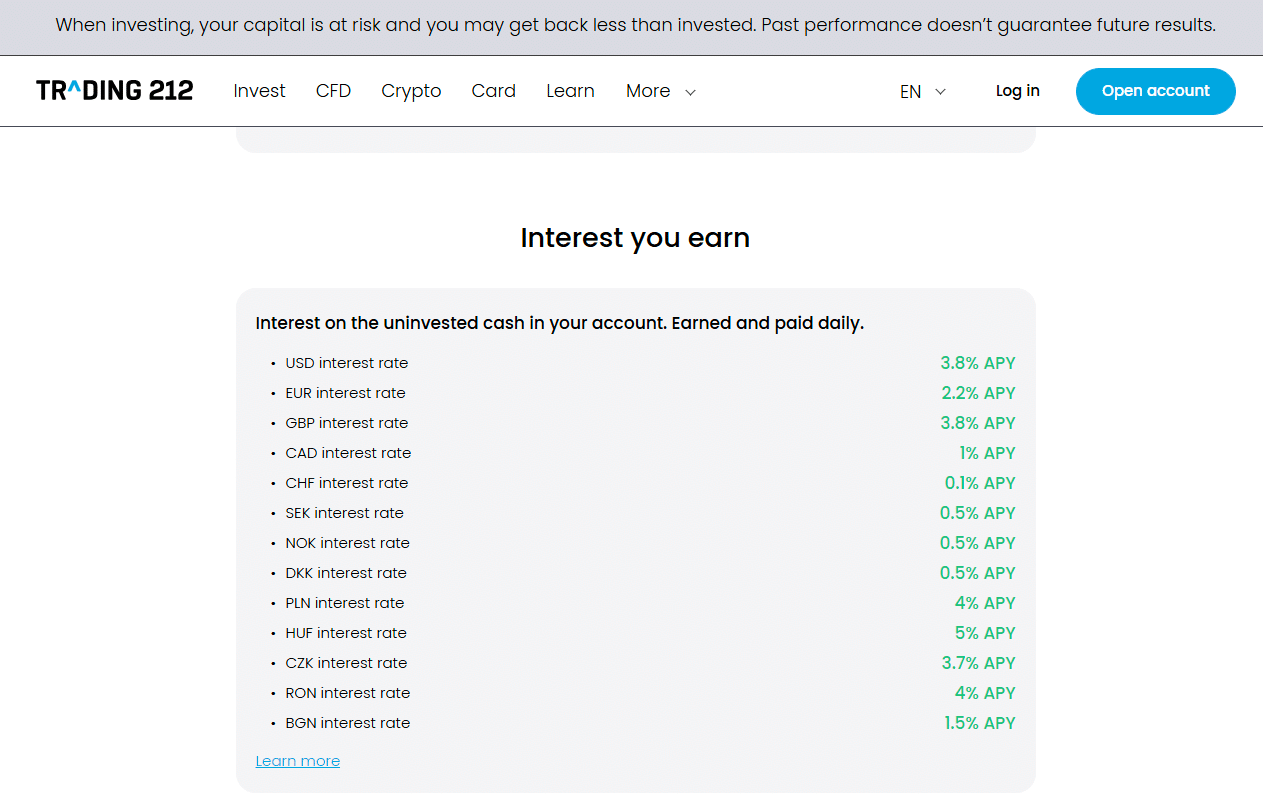
Task: Click the capital at risk warning banner
Action: pyautogui.click(x=635, y=25)
